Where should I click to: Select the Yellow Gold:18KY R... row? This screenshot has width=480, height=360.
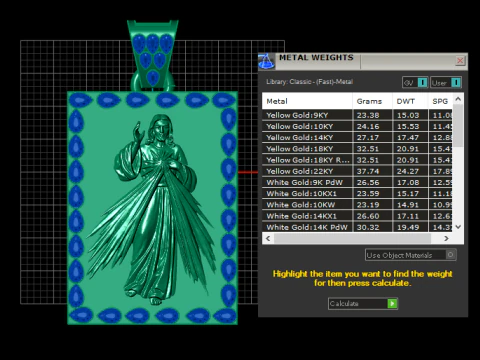click(x=357, y=160)
